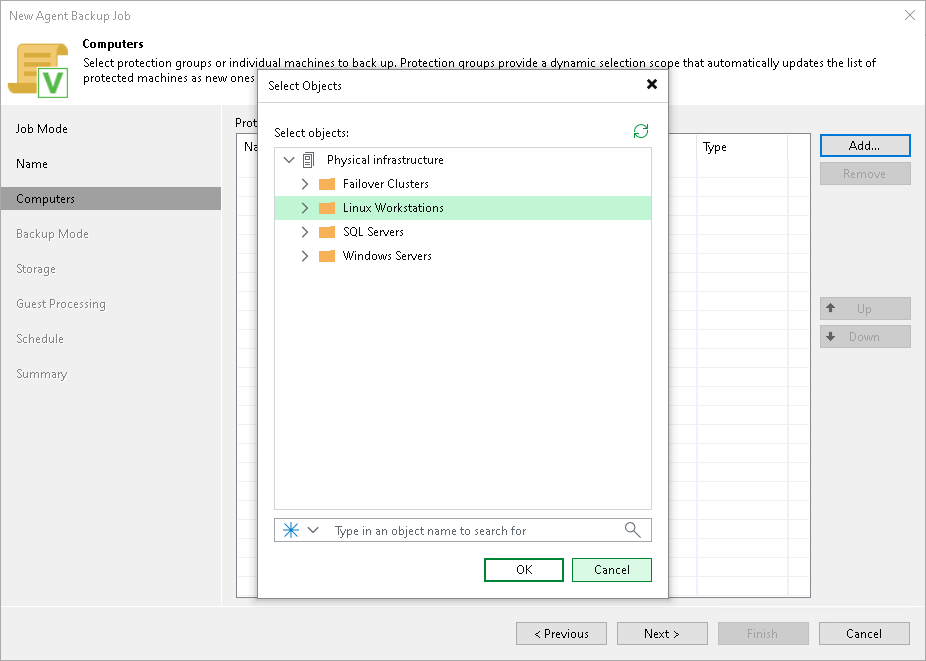Screen dimensions: 926x661
Task: Click the Windows Servers folder icon
Action: (327, 256)
